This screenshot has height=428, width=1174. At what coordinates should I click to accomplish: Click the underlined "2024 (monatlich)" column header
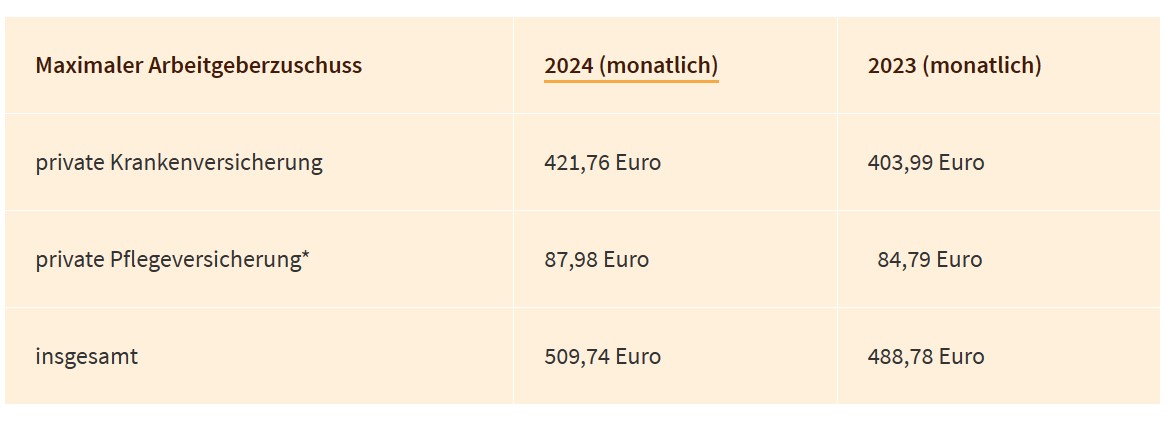(631, 66)
